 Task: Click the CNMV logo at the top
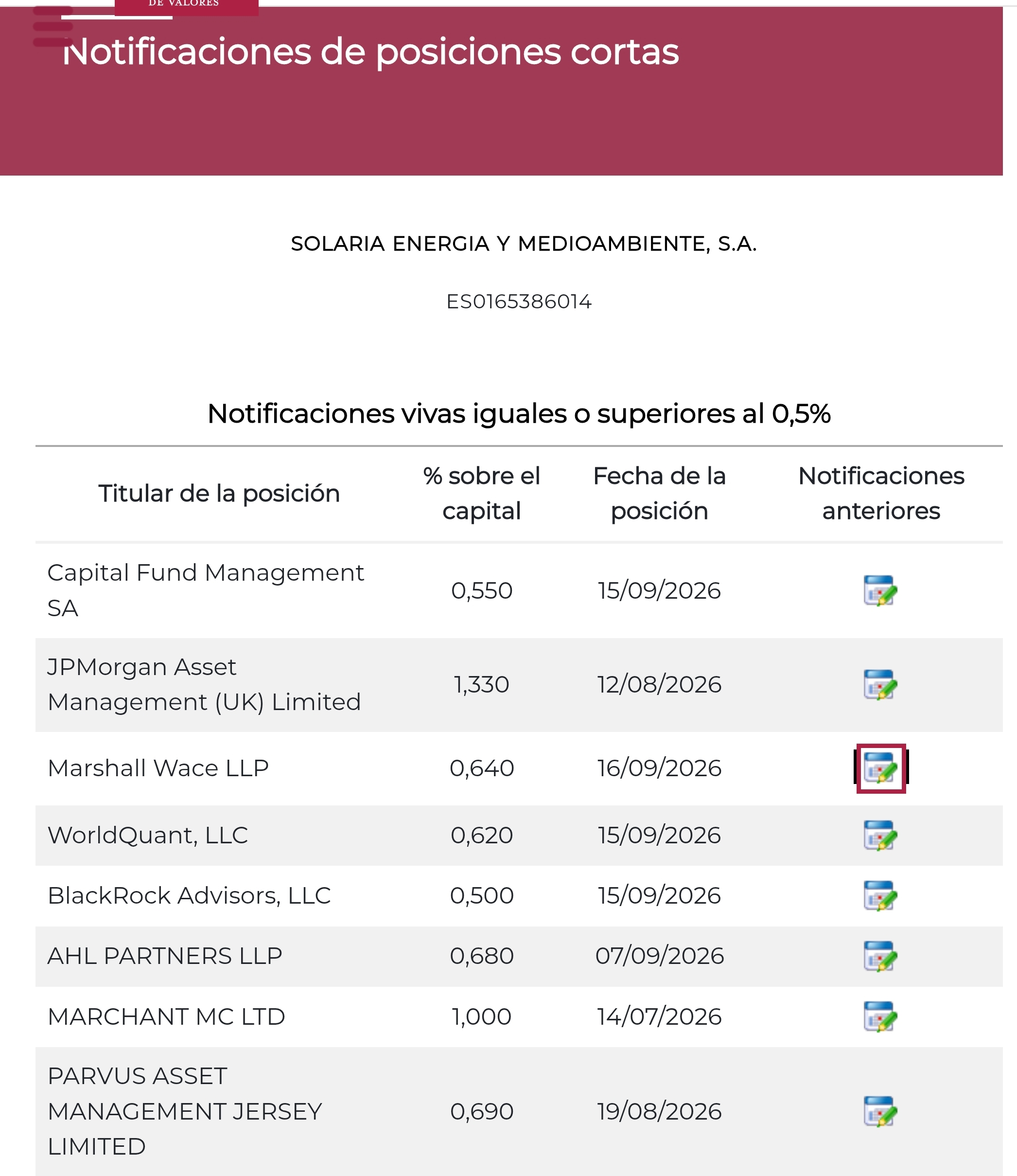tap(186, 7)
